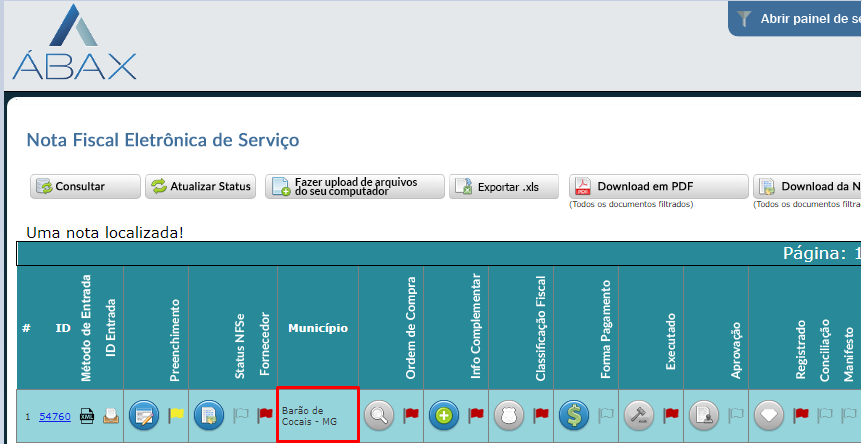Click the Consultar button
This screenshot has height=444, width=862.
click(83, 186)
